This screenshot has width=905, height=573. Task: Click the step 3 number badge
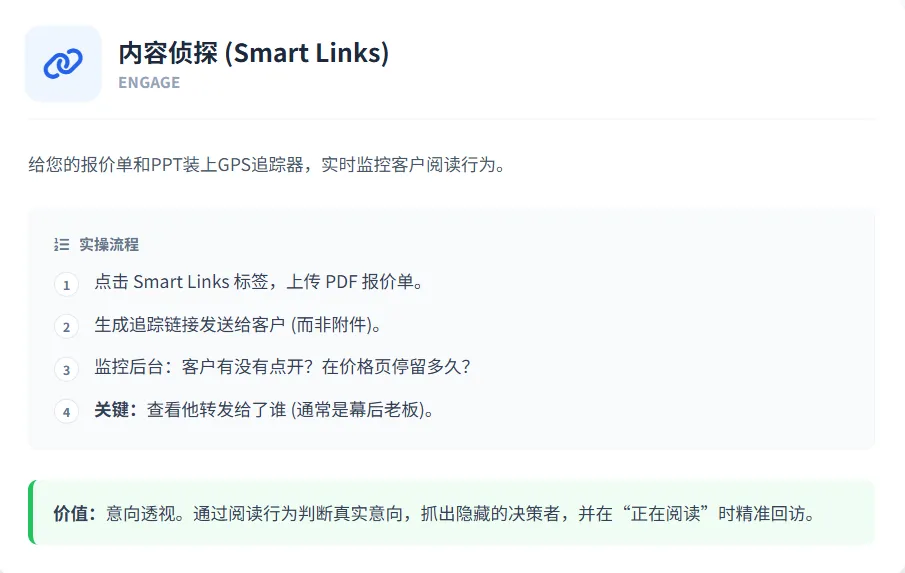(66, 370)
